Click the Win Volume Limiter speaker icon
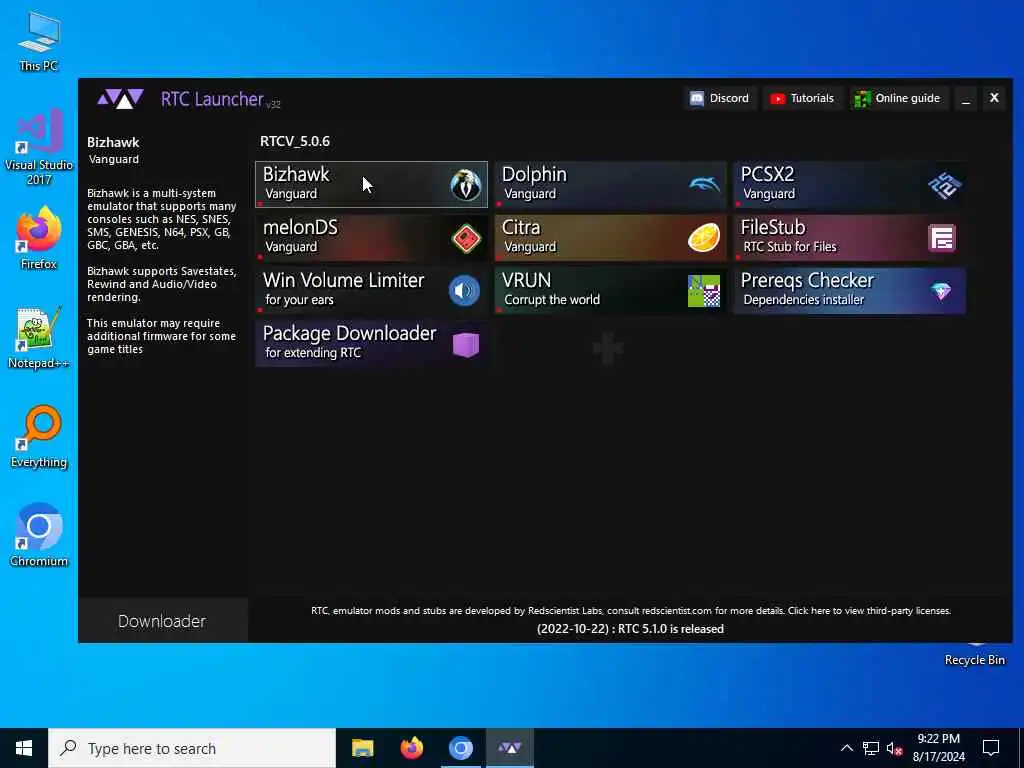The height and width of the screenshot is (768, 1024). coord(464,290)
